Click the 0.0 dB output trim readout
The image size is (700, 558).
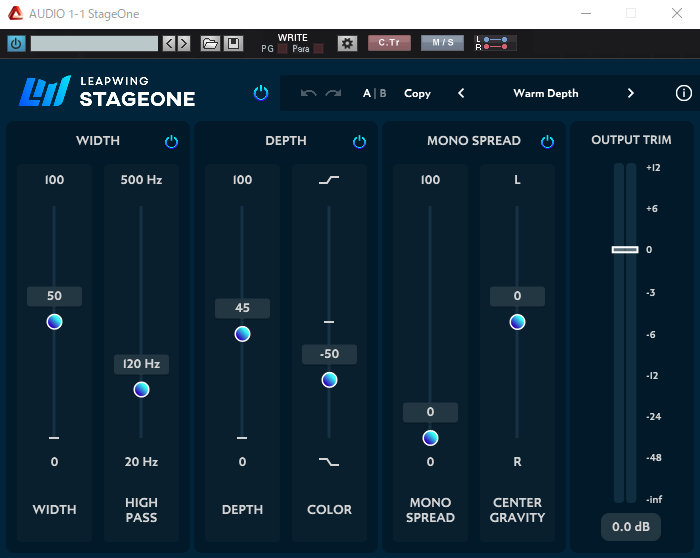pos(631,527)
